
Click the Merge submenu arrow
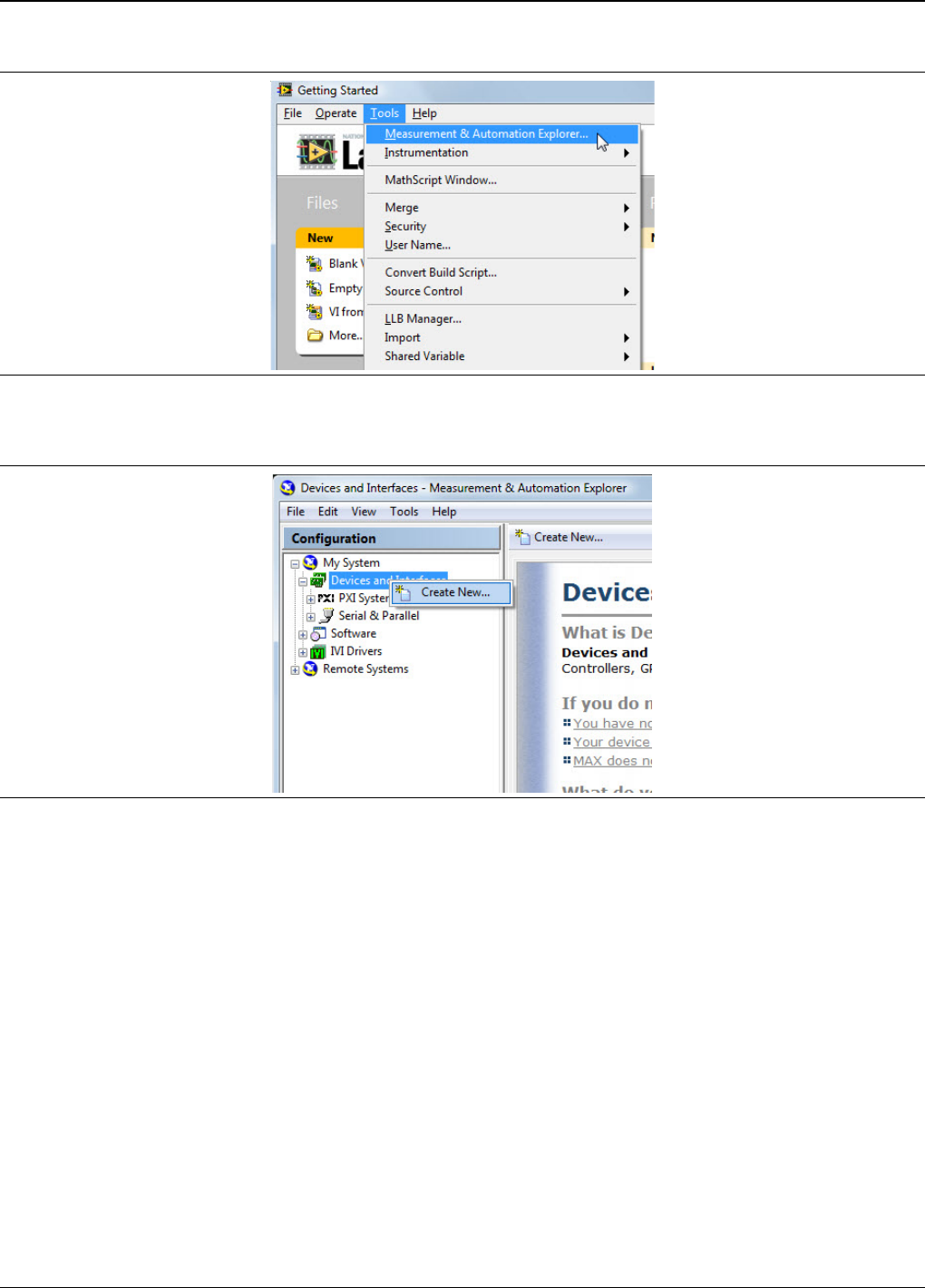click(626, 208)
